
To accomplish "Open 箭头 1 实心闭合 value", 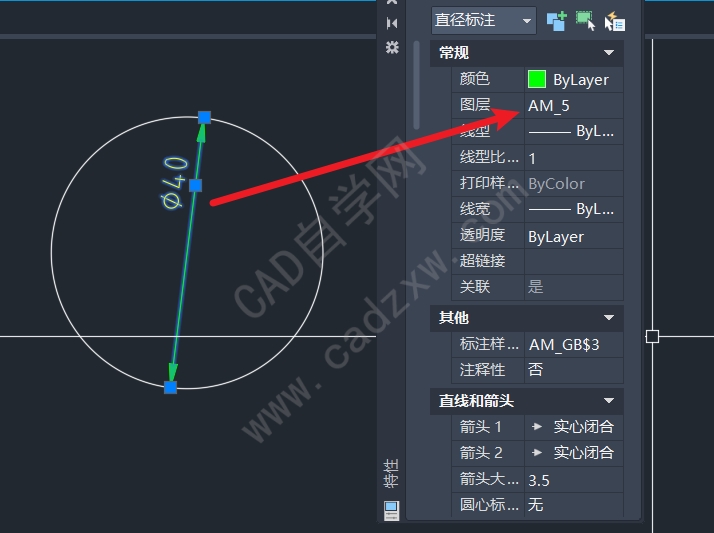I will pyautogui.click(x=574, y=427).
